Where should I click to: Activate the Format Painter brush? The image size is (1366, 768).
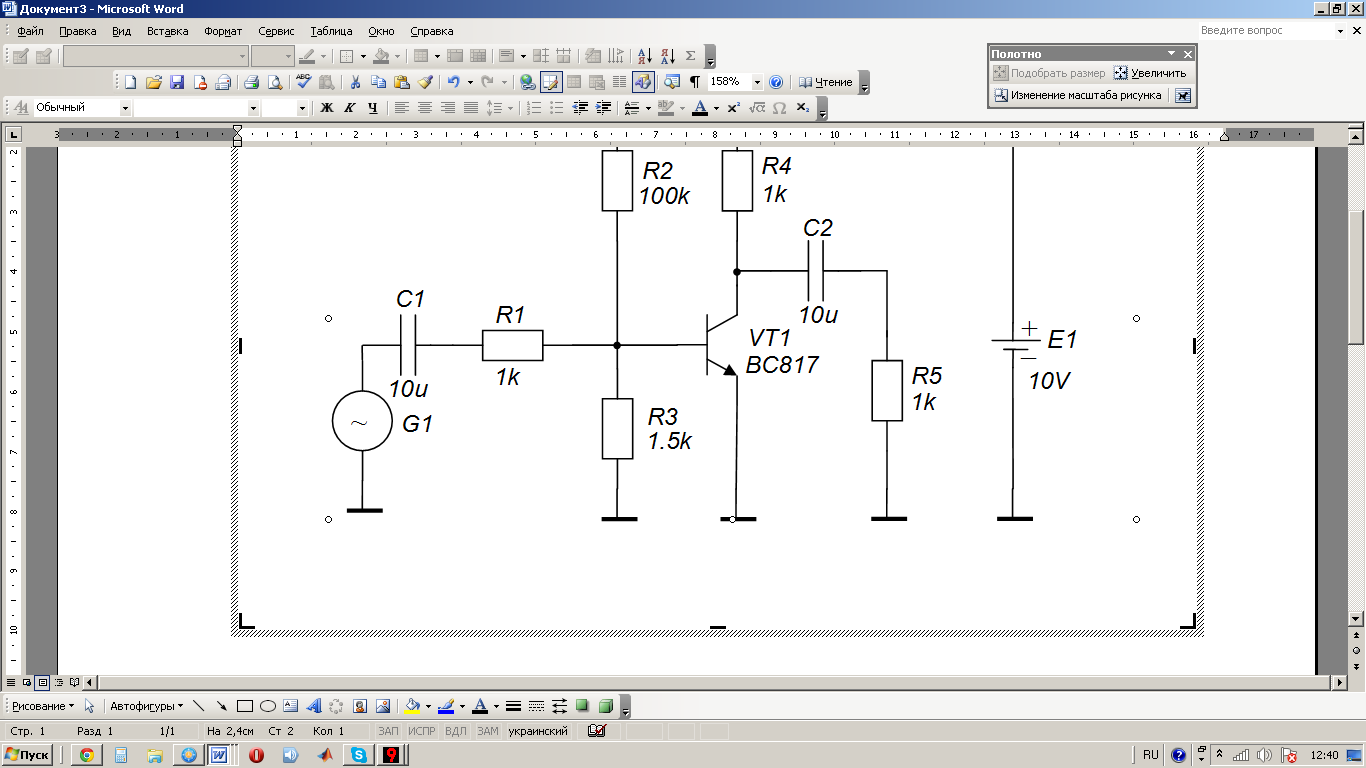click(x=425, y=82)
